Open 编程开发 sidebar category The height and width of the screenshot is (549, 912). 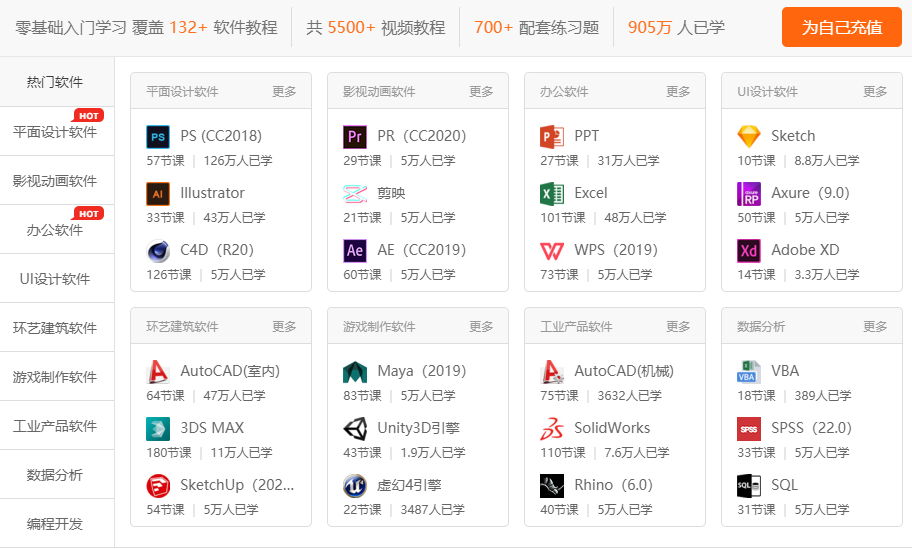pos(57,523)
